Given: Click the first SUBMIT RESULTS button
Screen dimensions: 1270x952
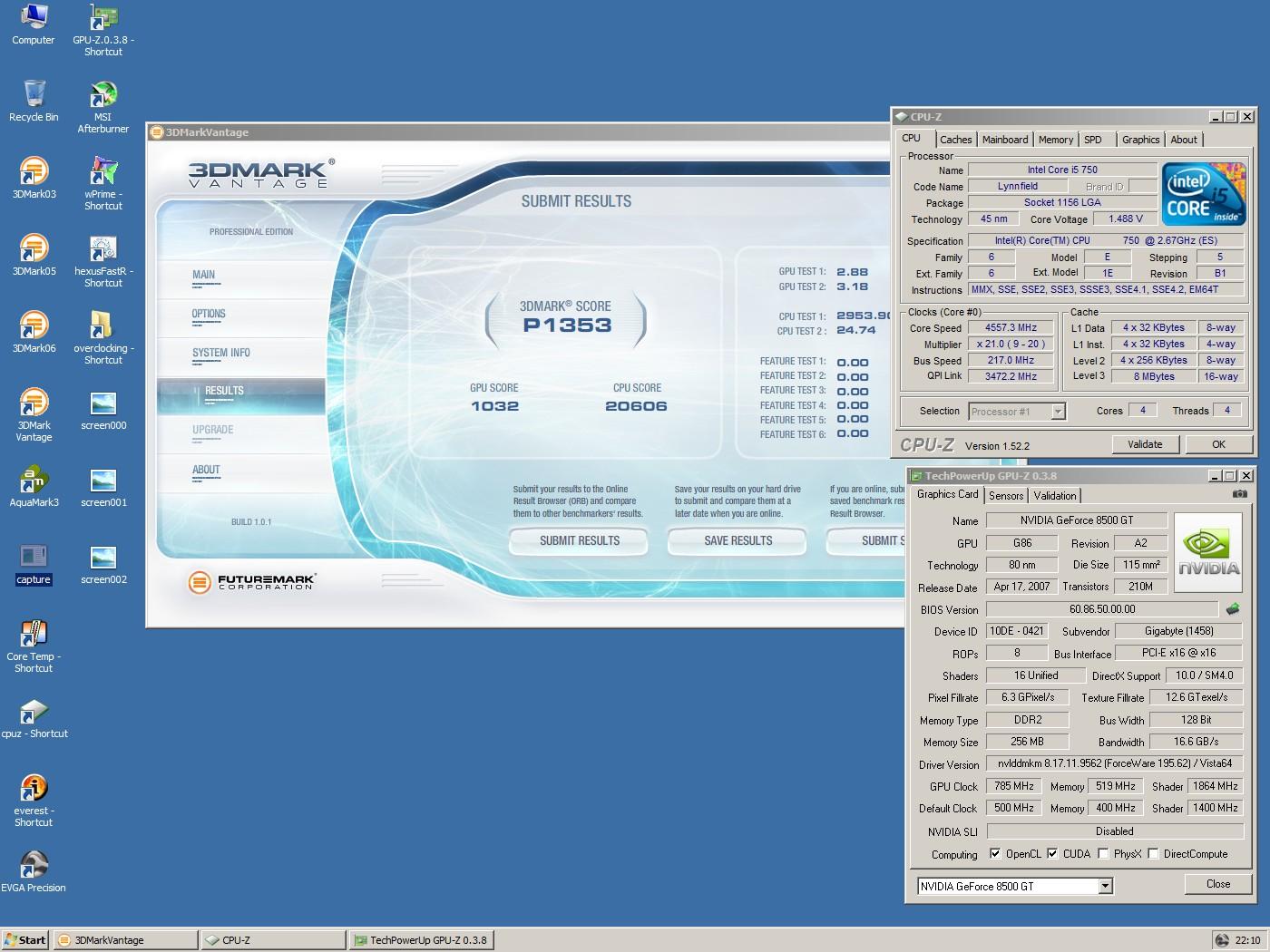Looking at the screenshot, I should [579, 541].
